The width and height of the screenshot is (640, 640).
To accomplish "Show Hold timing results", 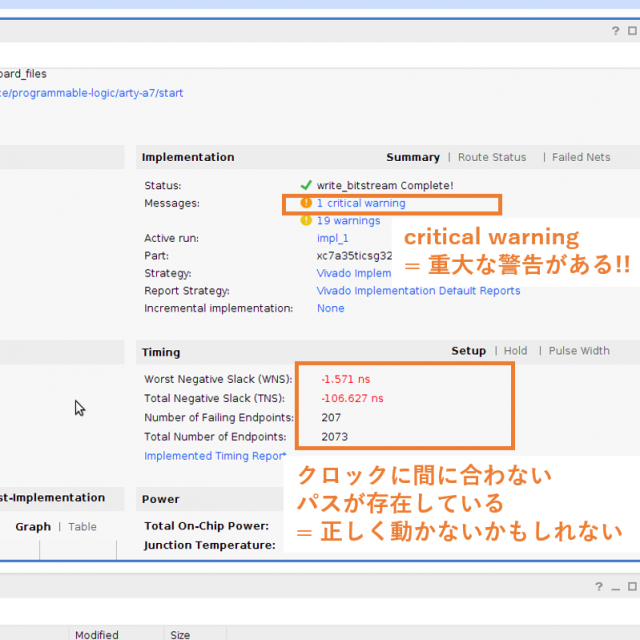I will point(515,351).
